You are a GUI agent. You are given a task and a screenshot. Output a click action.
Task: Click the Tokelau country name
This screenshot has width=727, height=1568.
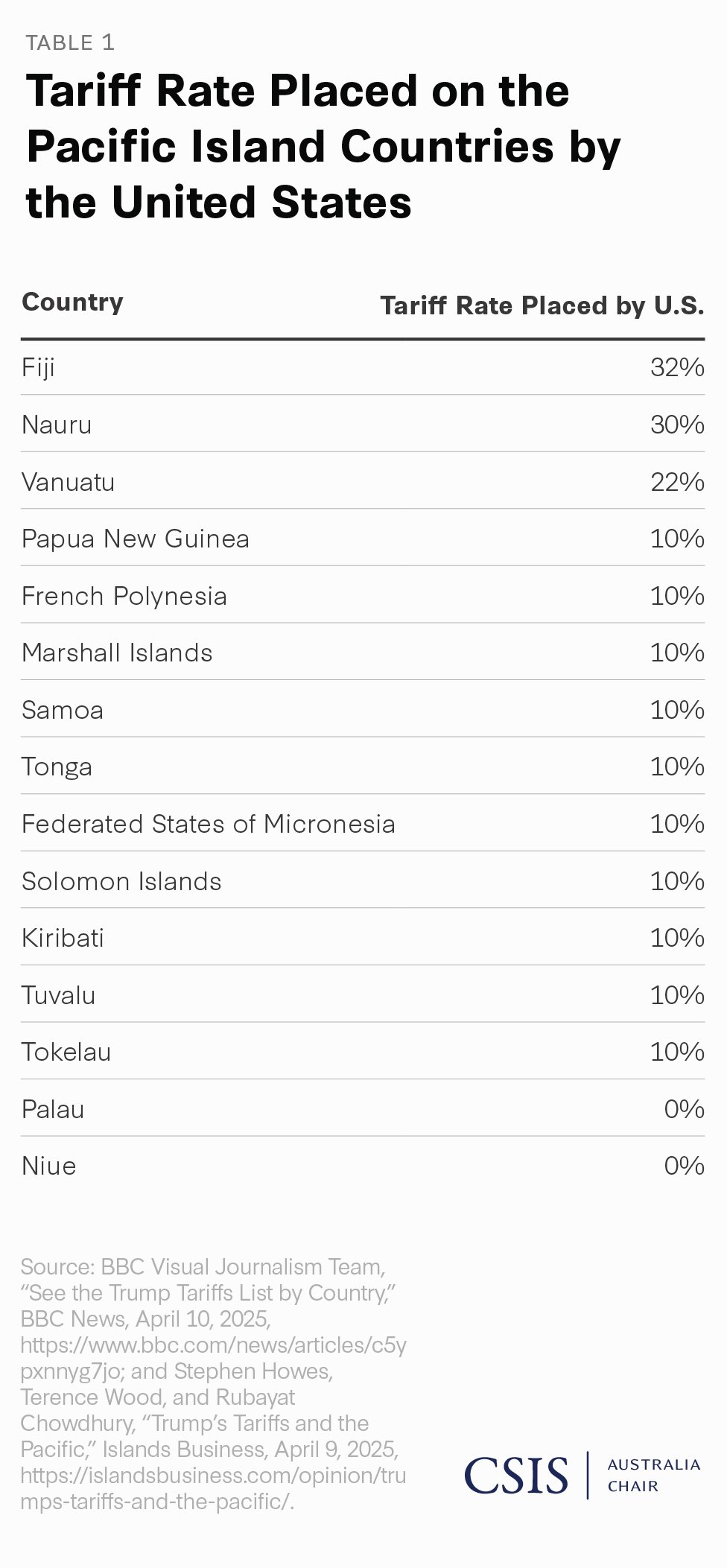[66, 1052]
